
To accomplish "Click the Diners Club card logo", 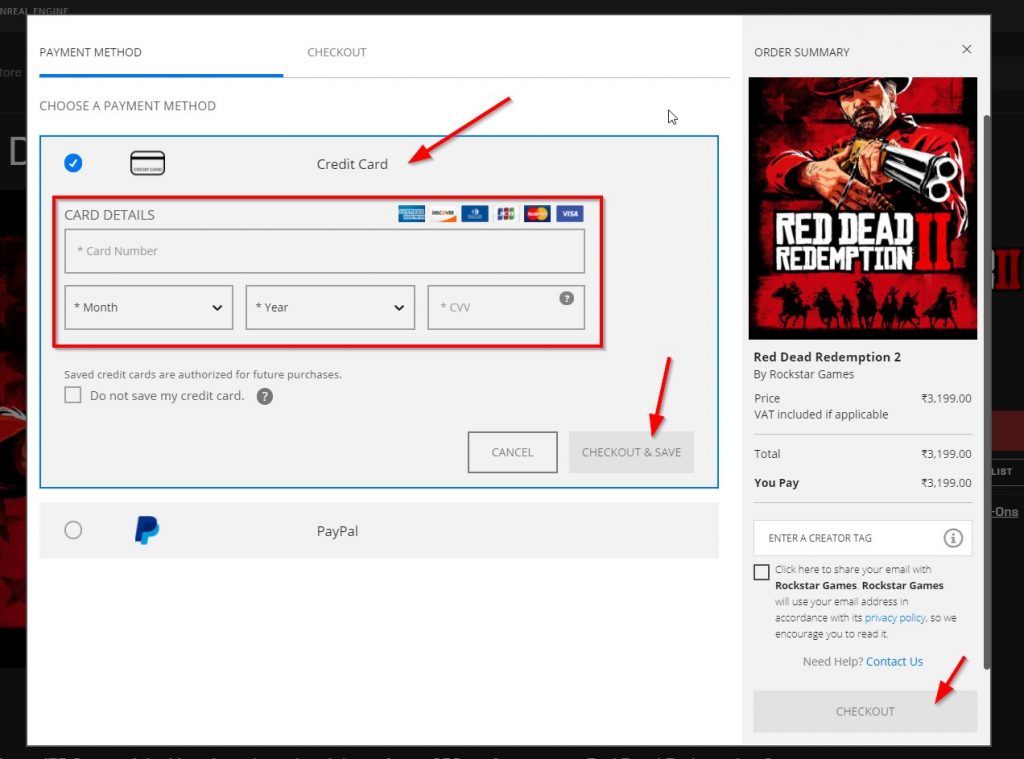I will tap(475, 214).
